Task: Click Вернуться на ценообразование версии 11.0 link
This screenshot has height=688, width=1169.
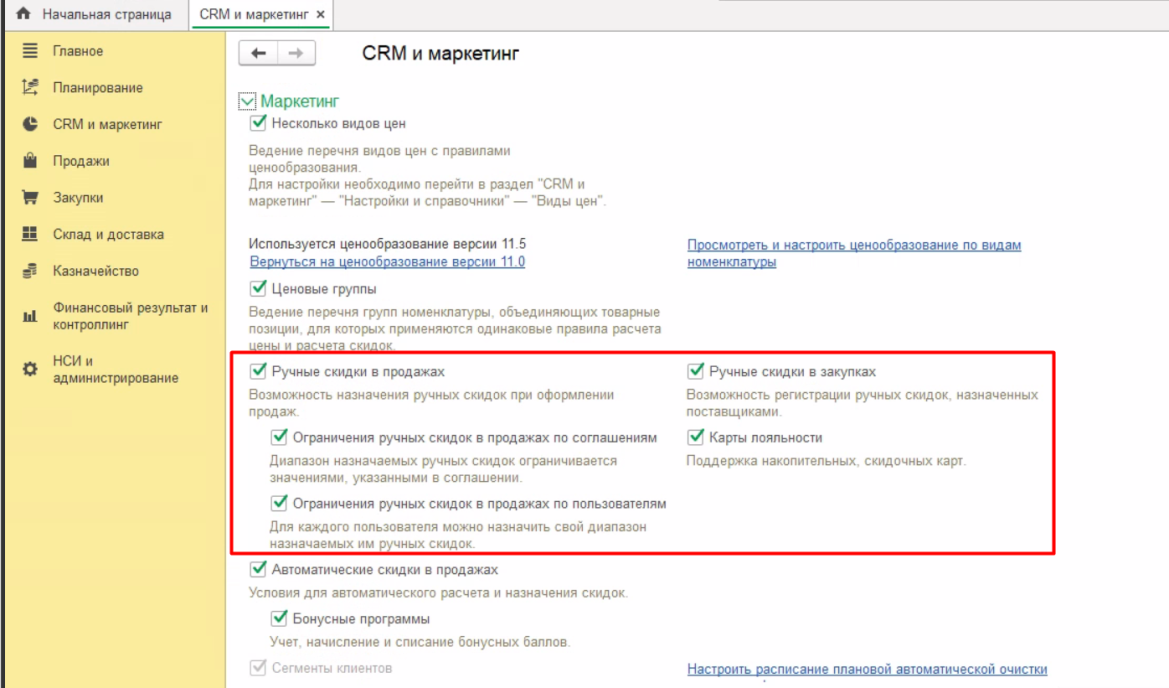Action: (387, 262)
